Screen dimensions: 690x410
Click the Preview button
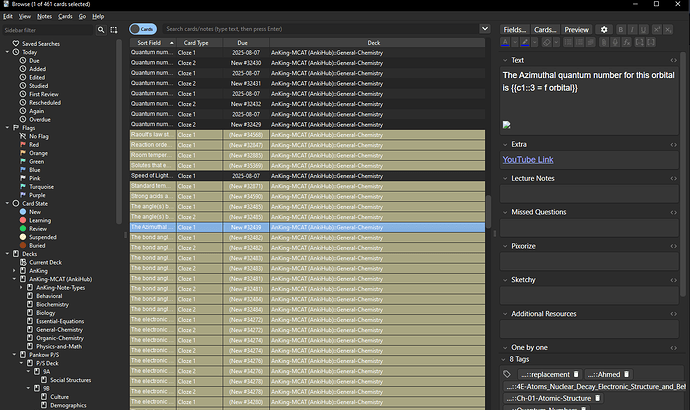click(x=577, y=30)
